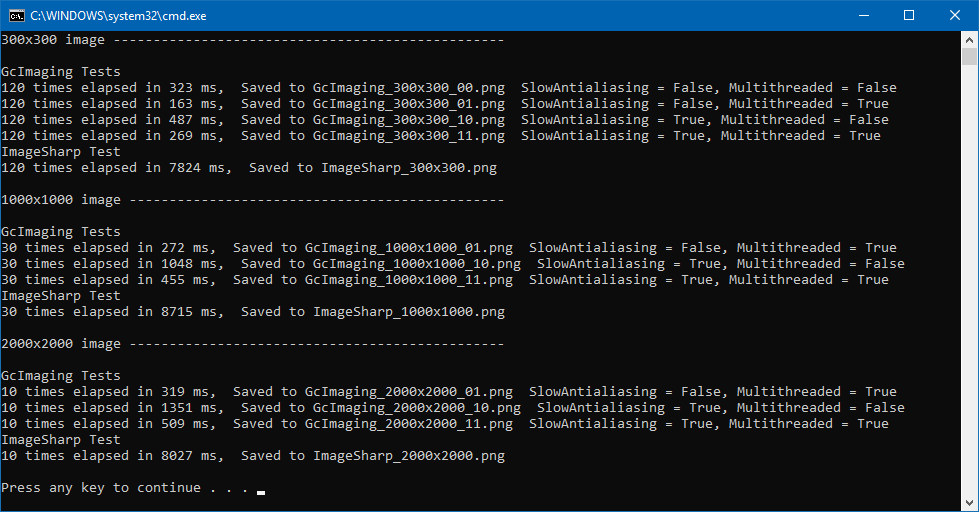Viewport: 979px width, 512px height.
Task: Click the empty scrollbar track below thumb
Action: pos(969,281)
